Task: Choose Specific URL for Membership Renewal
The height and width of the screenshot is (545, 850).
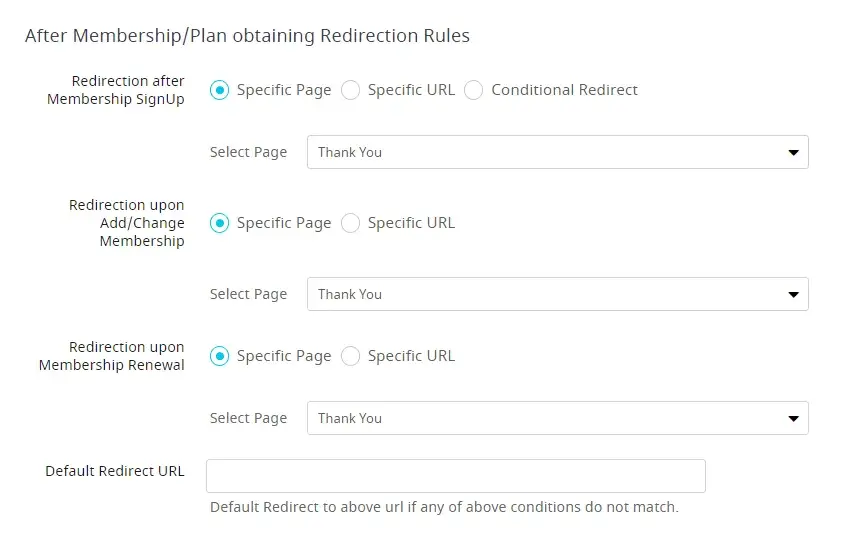Action: (x=350, y=356)
